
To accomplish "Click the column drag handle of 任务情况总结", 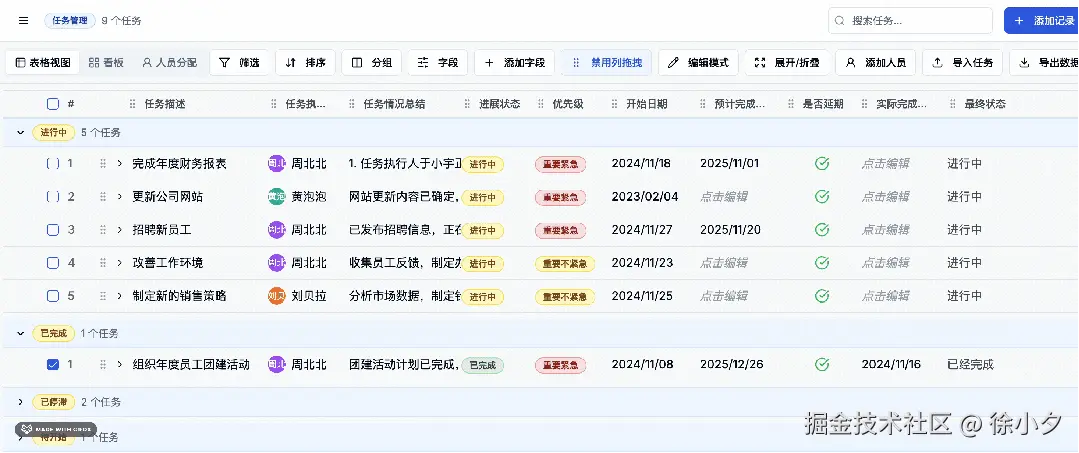I will [x=352, y=104].
